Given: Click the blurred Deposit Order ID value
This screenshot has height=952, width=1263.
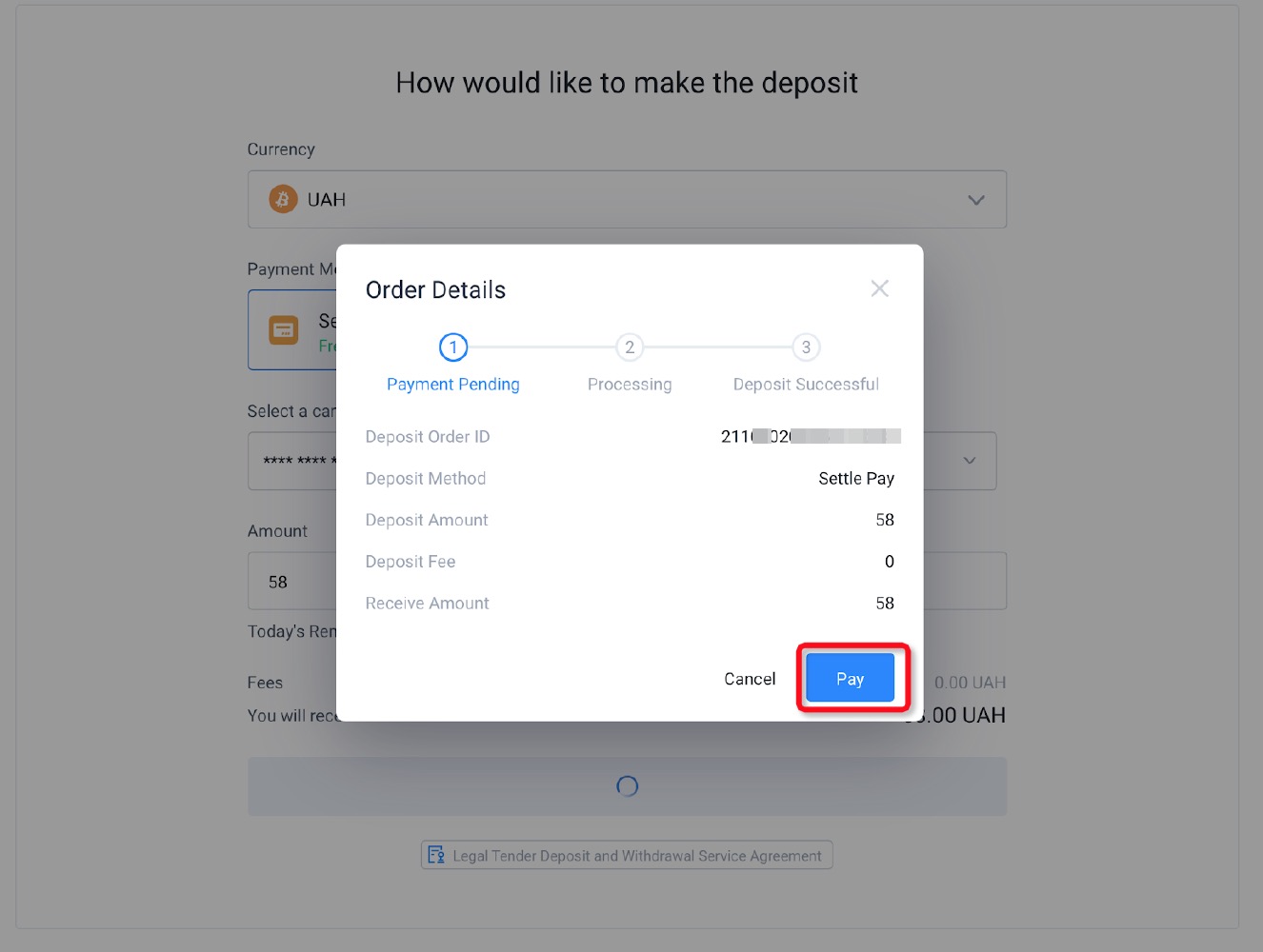Looking at the screenshot, I should (810, 436).
